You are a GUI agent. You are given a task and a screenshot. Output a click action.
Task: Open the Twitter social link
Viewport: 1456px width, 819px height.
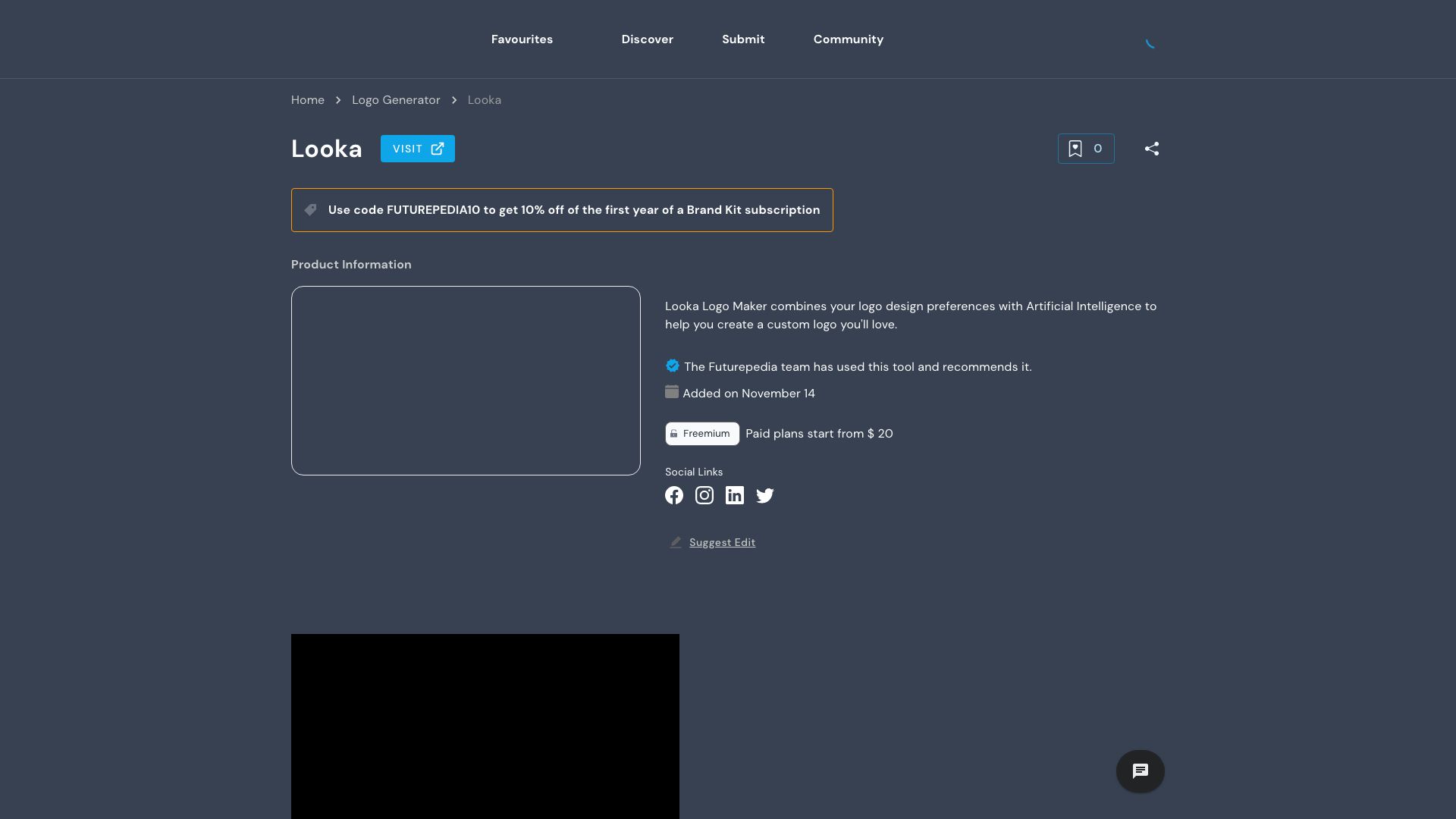point(764,495)
